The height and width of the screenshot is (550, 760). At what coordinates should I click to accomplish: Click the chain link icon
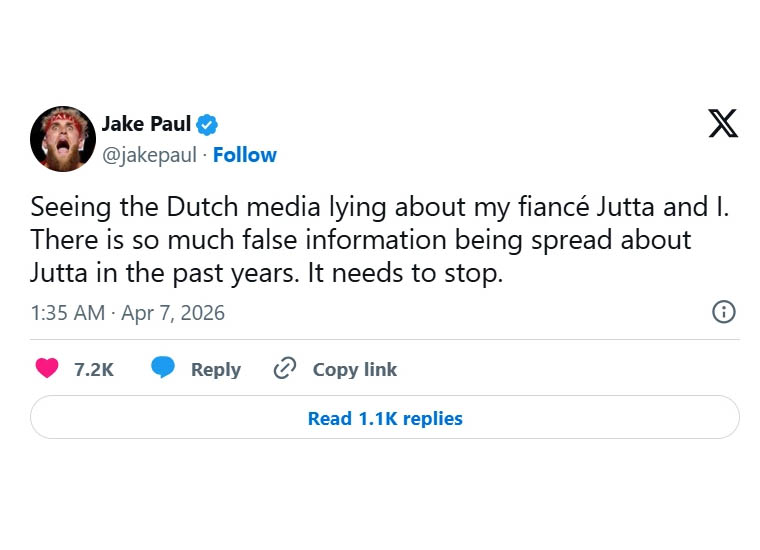pos(285,369)
